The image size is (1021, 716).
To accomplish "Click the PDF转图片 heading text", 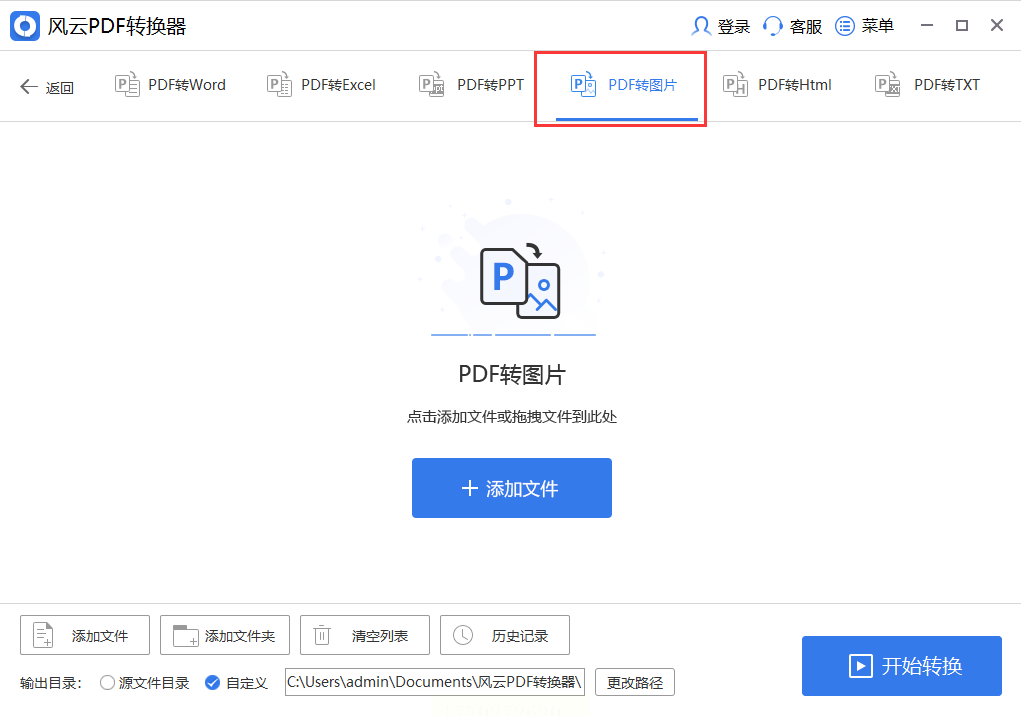I will point(512,374).
